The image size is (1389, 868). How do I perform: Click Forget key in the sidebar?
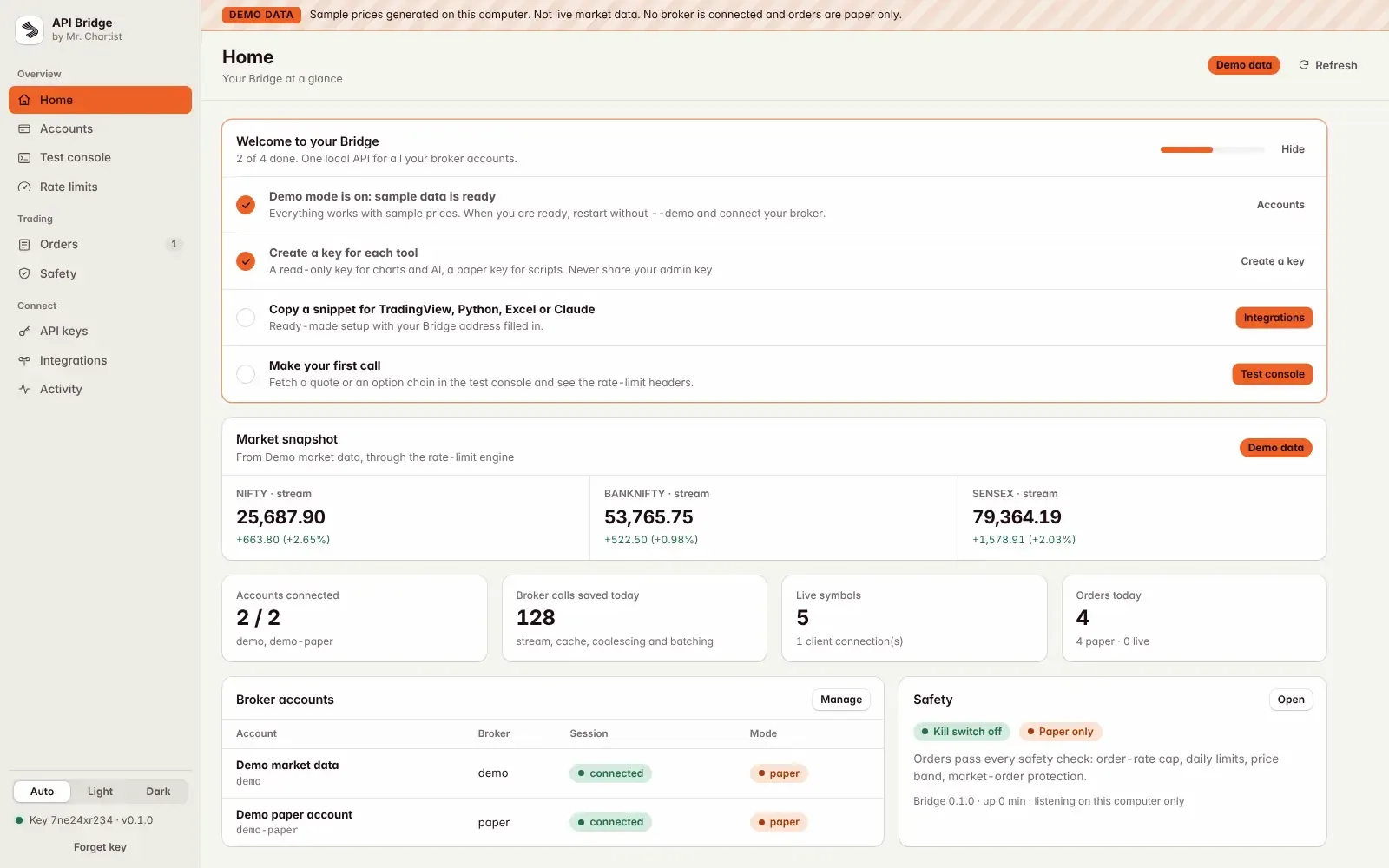100,847
